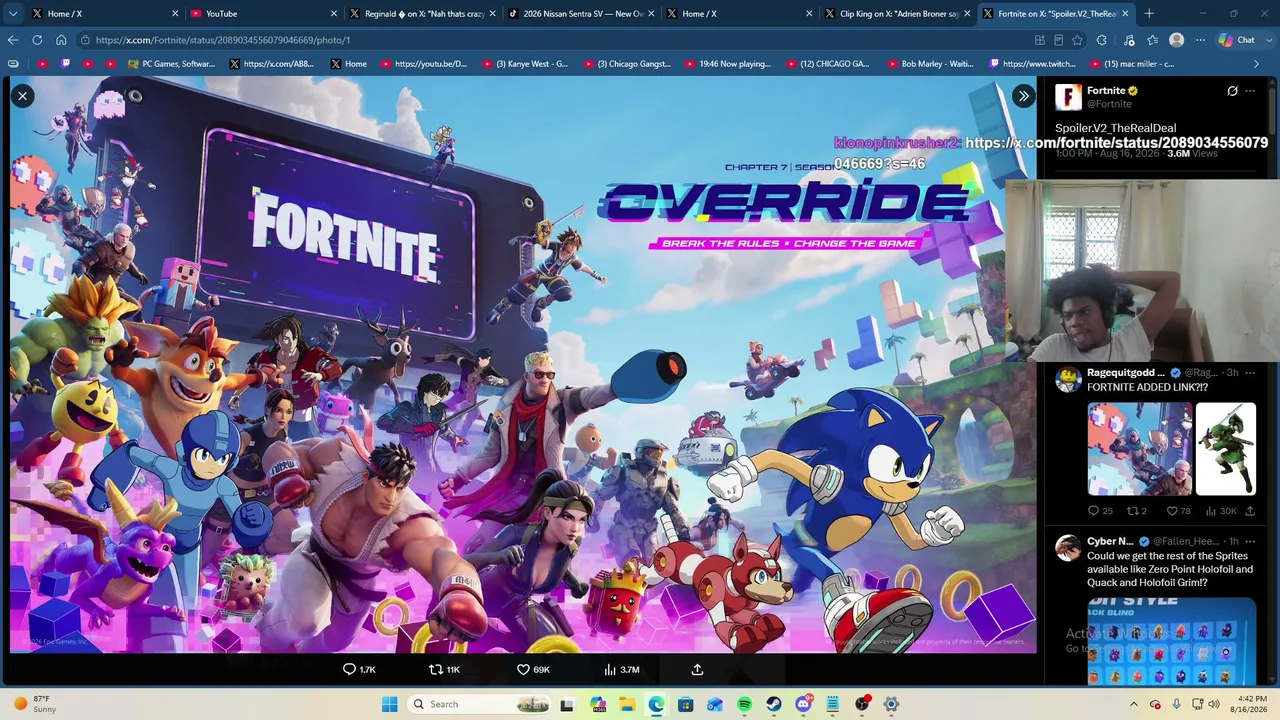The height and width of the screenshot is (720, 1280).
Task: Open Settings gear from the taskbar
Action: pos(891,704)
